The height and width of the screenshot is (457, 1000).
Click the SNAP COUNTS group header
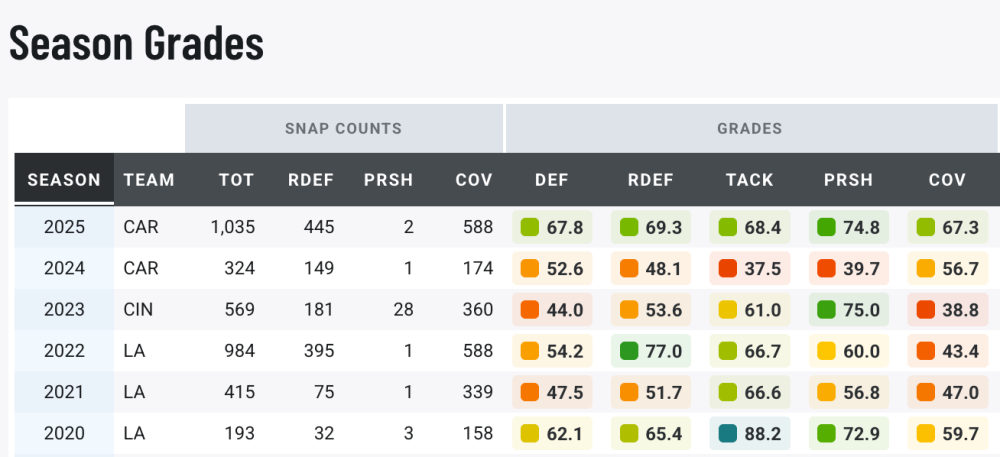tap(343, 128)
